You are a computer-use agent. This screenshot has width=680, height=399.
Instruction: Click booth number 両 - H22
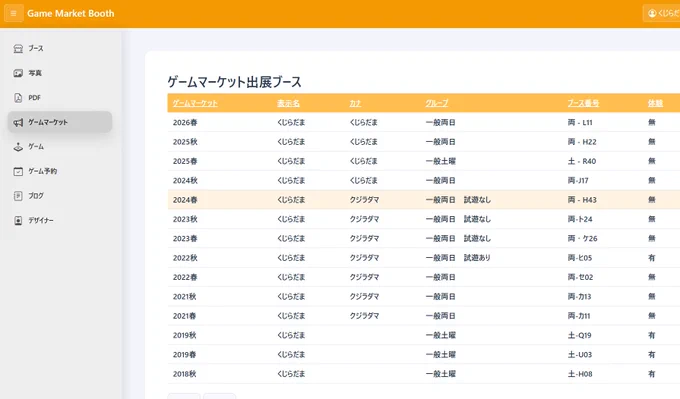582,142
